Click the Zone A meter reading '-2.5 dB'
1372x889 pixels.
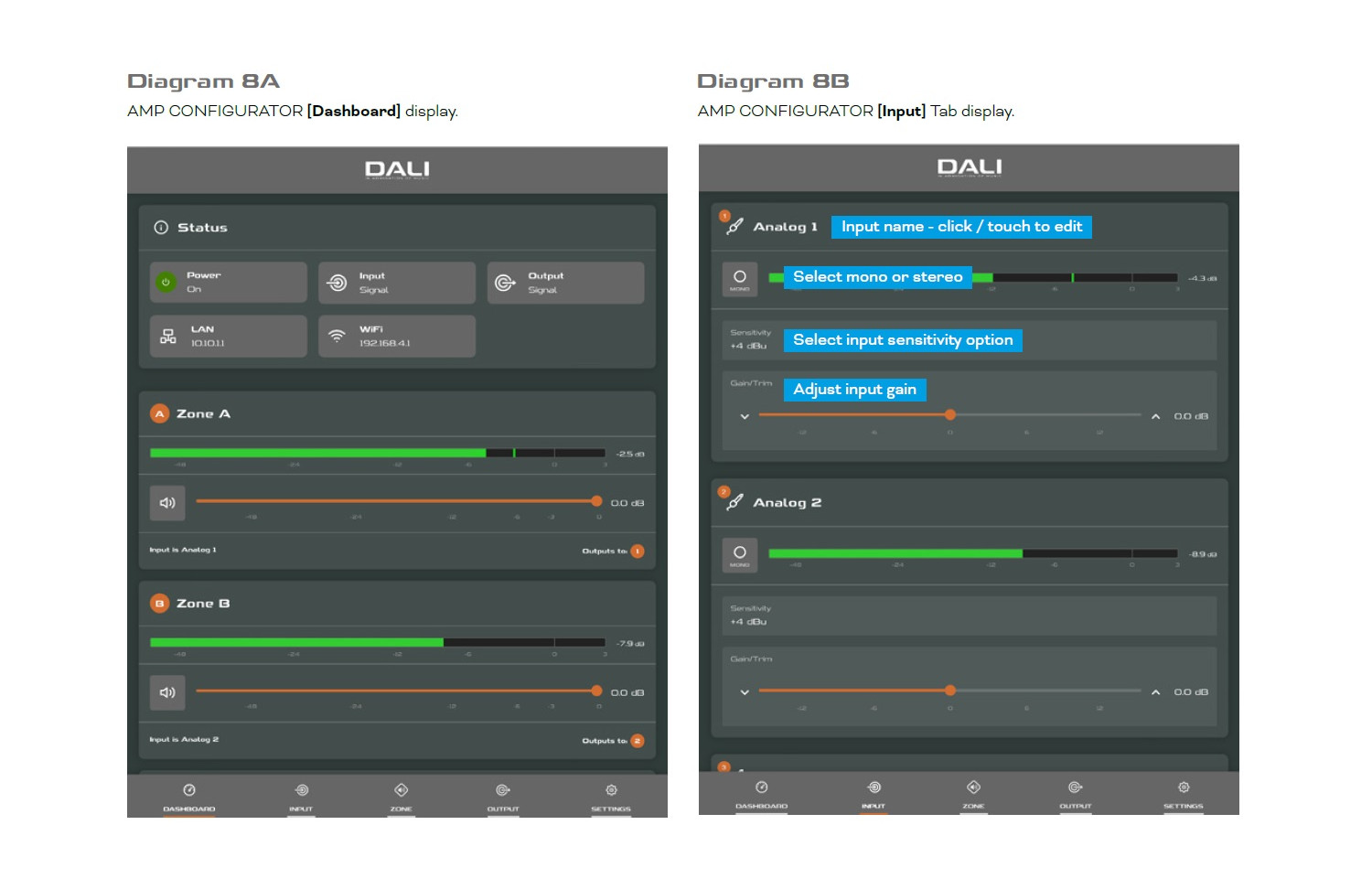[630, 454]
